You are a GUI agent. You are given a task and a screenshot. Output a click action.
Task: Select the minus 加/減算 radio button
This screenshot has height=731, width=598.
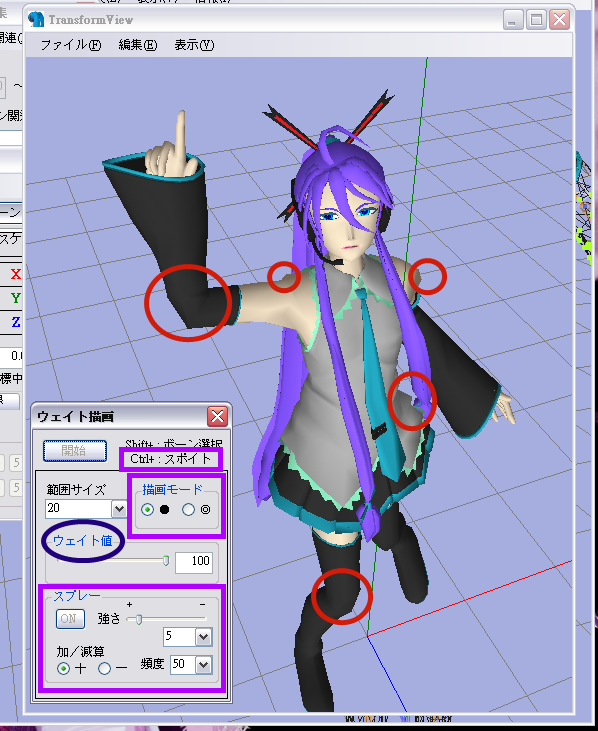(x=104, y=669)
